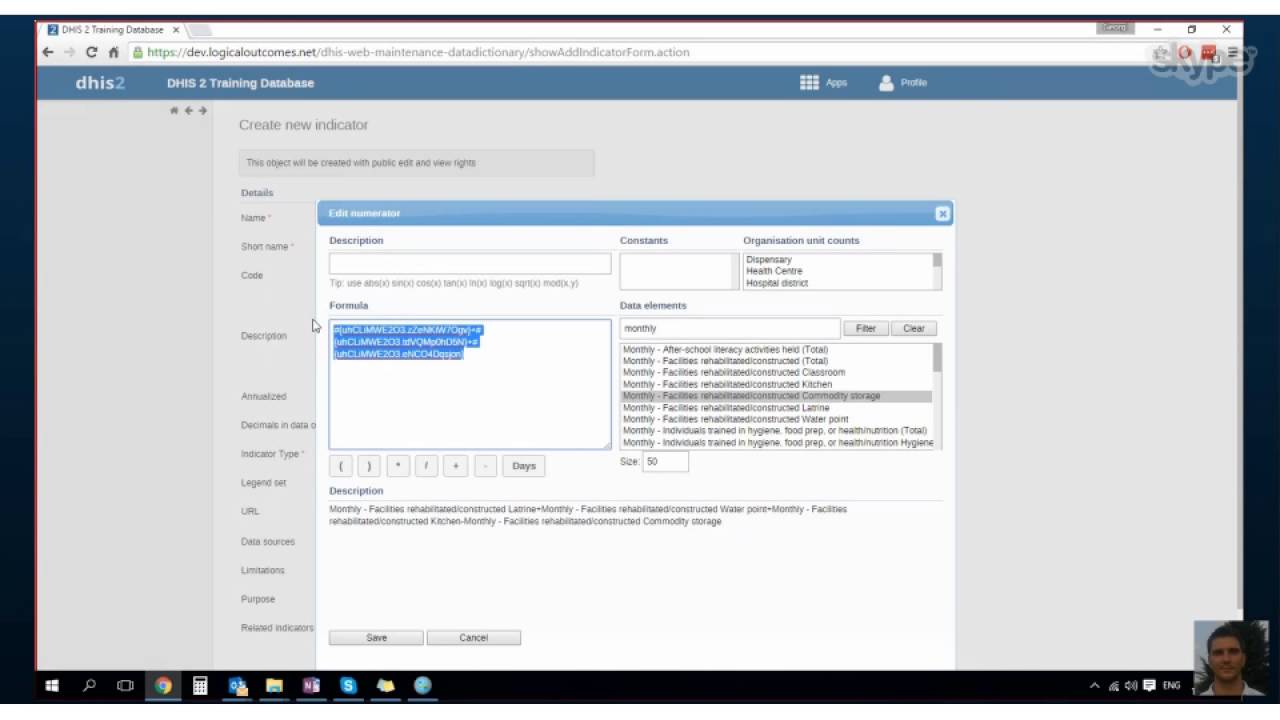
Task: Select Monthly - Facilities rehabilitated/constructed Commodity storage
Action: pos(776,396)
